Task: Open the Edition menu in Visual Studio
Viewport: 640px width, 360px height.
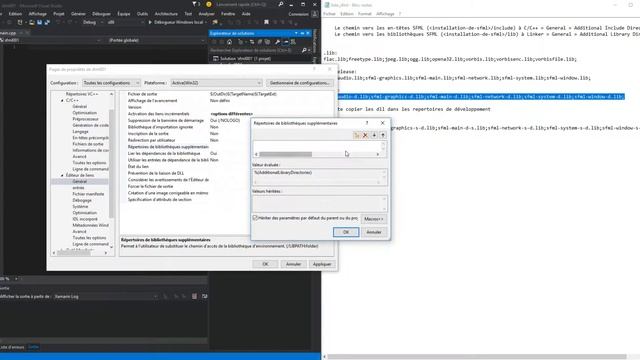Action: point(16,14)
